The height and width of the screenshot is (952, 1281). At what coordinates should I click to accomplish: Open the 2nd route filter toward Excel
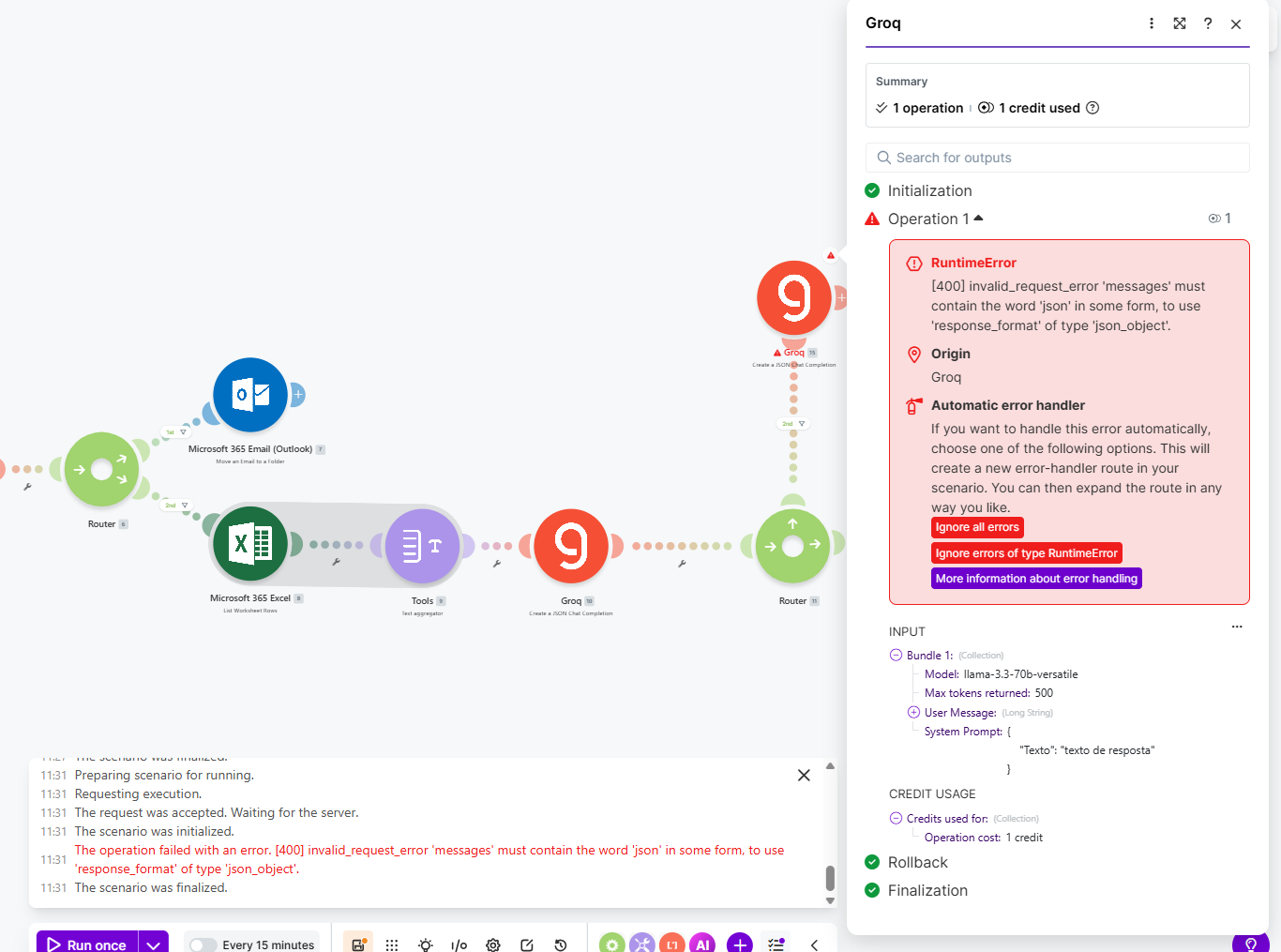point(176,506)
